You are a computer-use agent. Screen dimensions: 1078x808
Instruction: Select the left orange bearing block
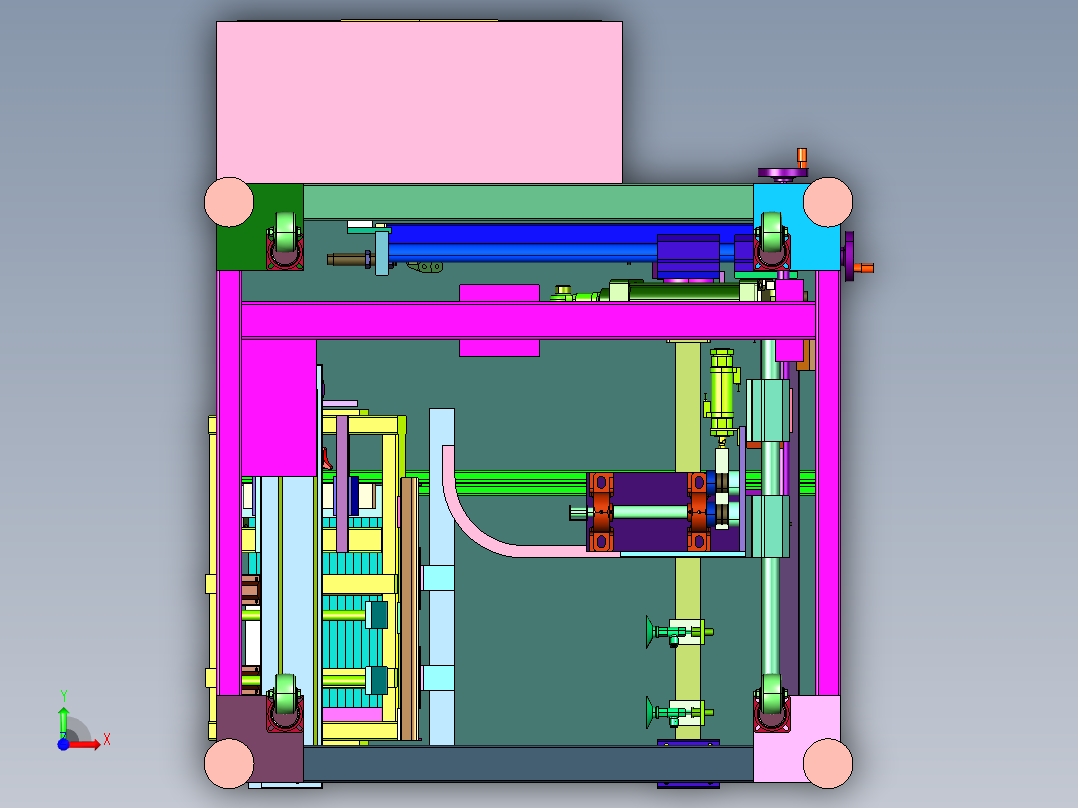click(601, 512)
